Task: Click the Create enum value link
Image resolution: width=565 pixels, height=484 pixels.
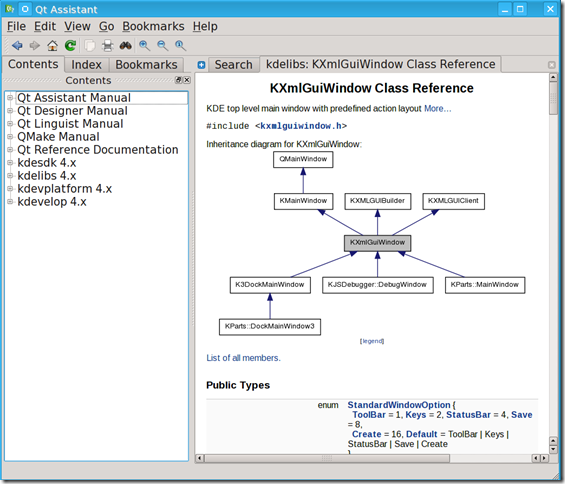Action: [366, 434]
